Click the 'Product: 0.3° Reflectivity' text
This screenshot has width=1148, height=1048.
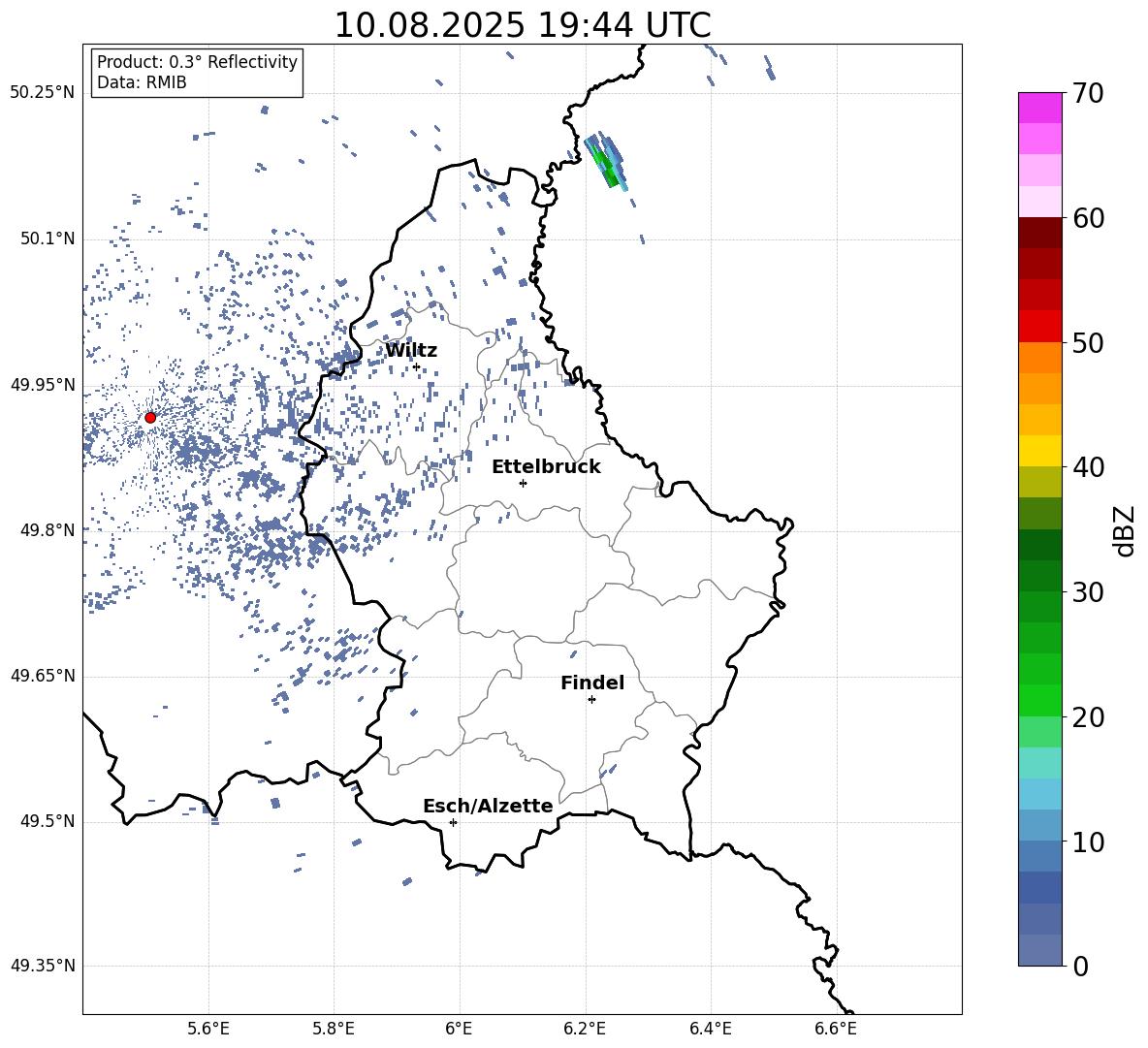point(197,61)
